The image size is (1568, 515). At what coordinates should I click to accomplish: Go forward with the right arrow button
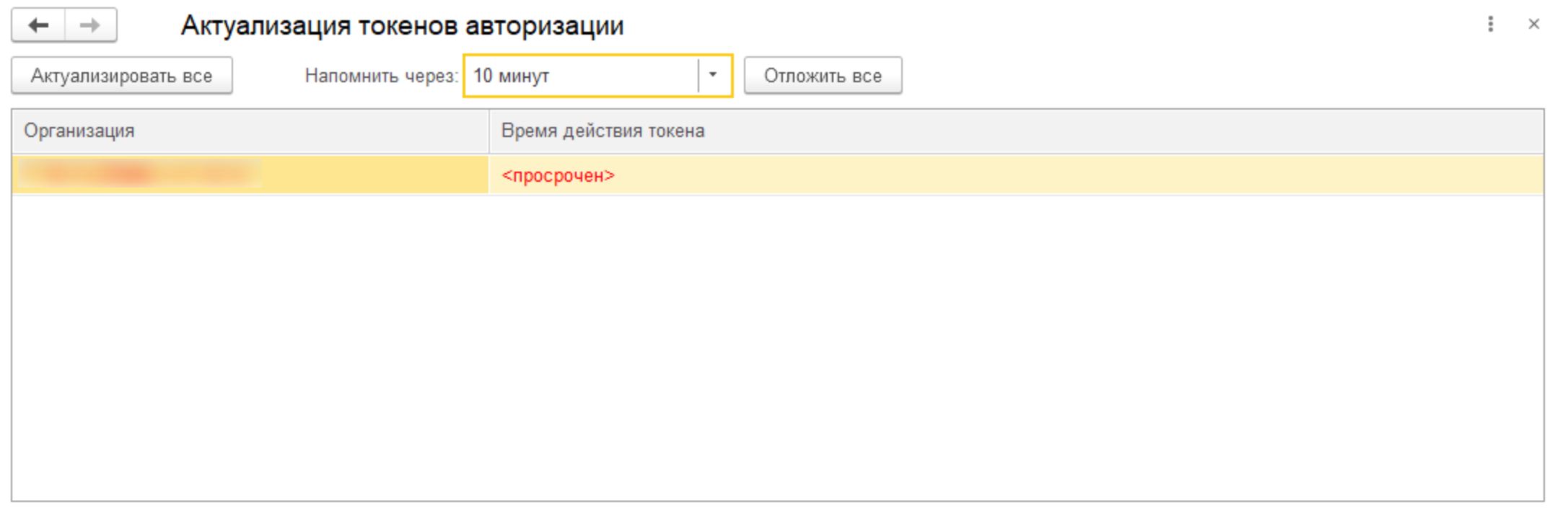91,25
